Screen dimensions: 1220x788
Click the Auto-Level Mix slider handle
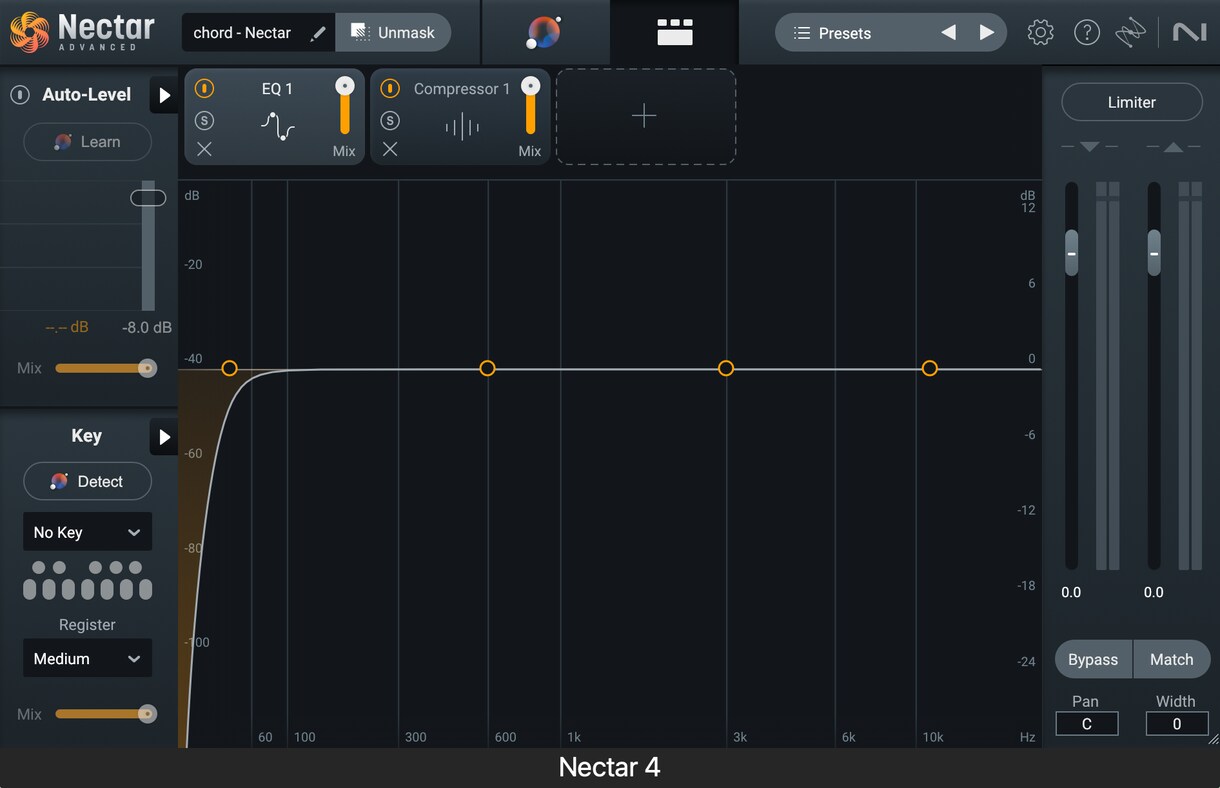click(147, 368)
